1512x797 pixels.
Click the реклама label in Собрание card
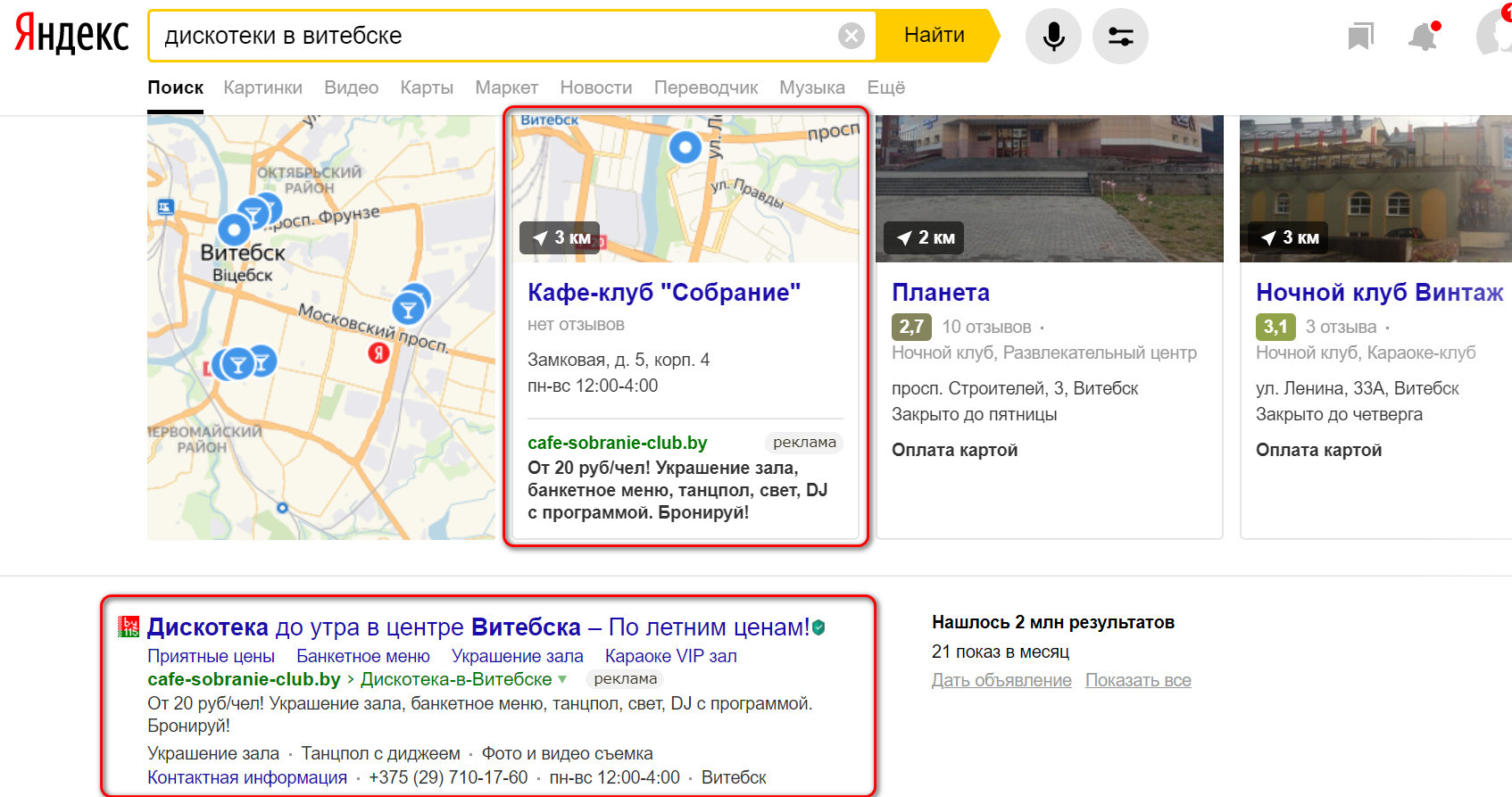804,443
